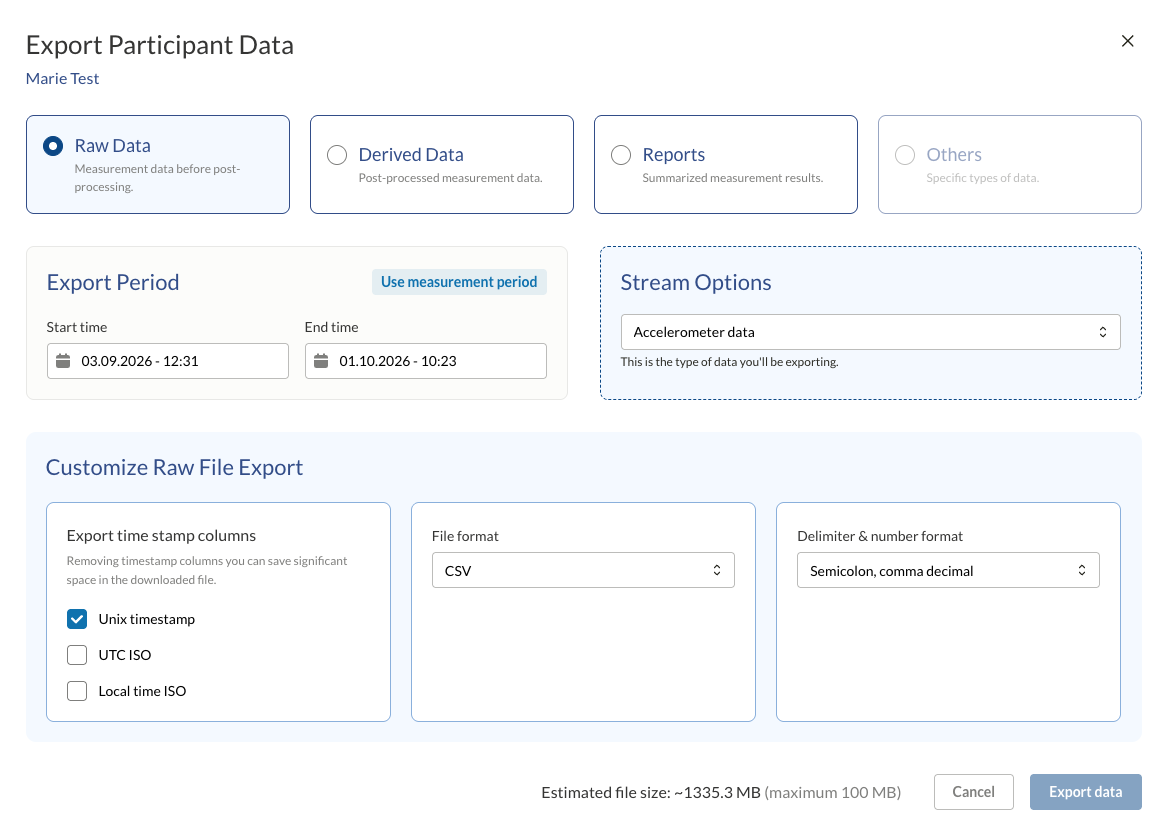This screenshot has height=825, width=1162.
Task: Choose the Reports radio option
Action: [x=621, y=155]
